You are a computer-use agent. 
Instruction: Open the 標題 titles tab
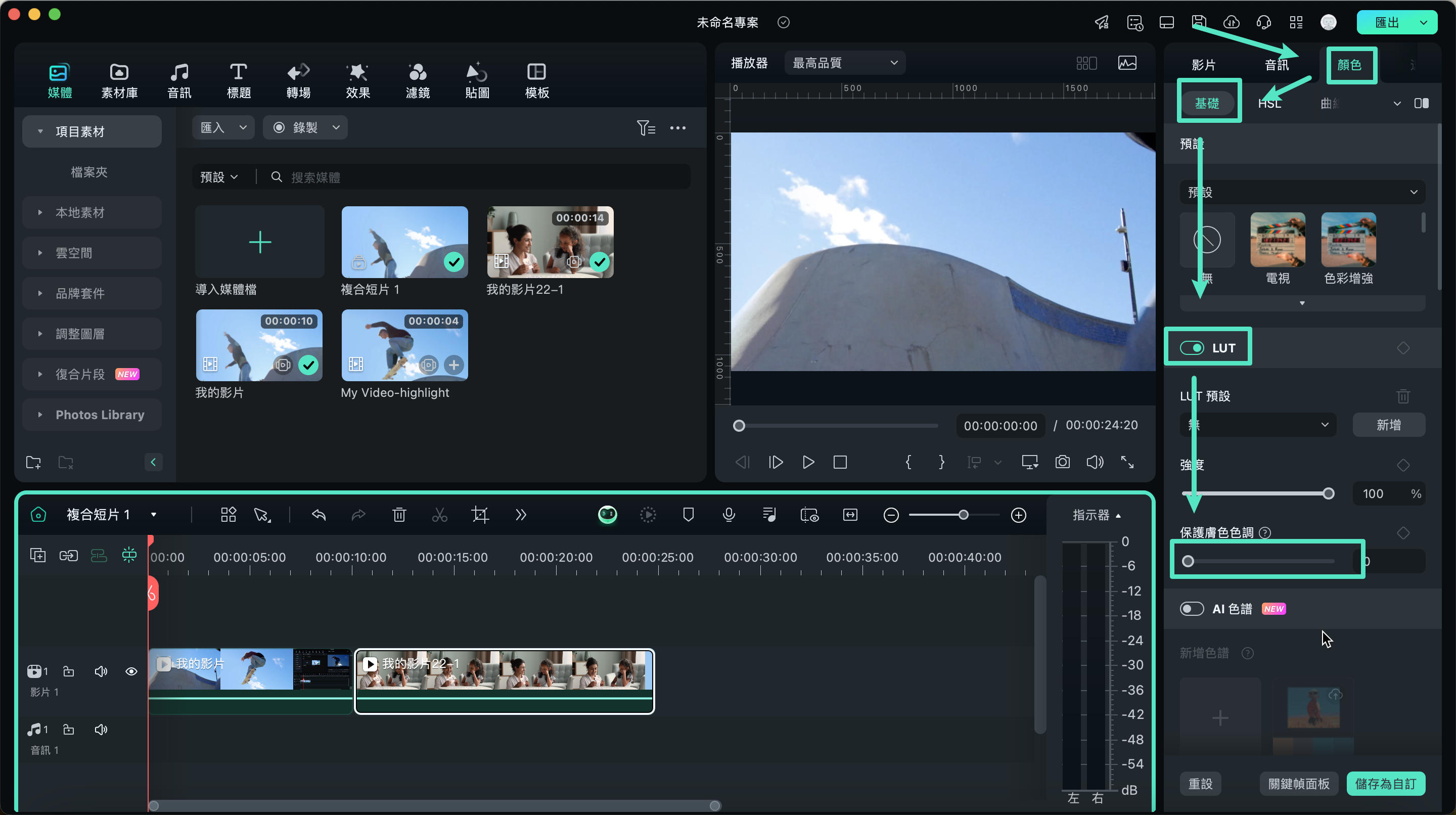239,81
